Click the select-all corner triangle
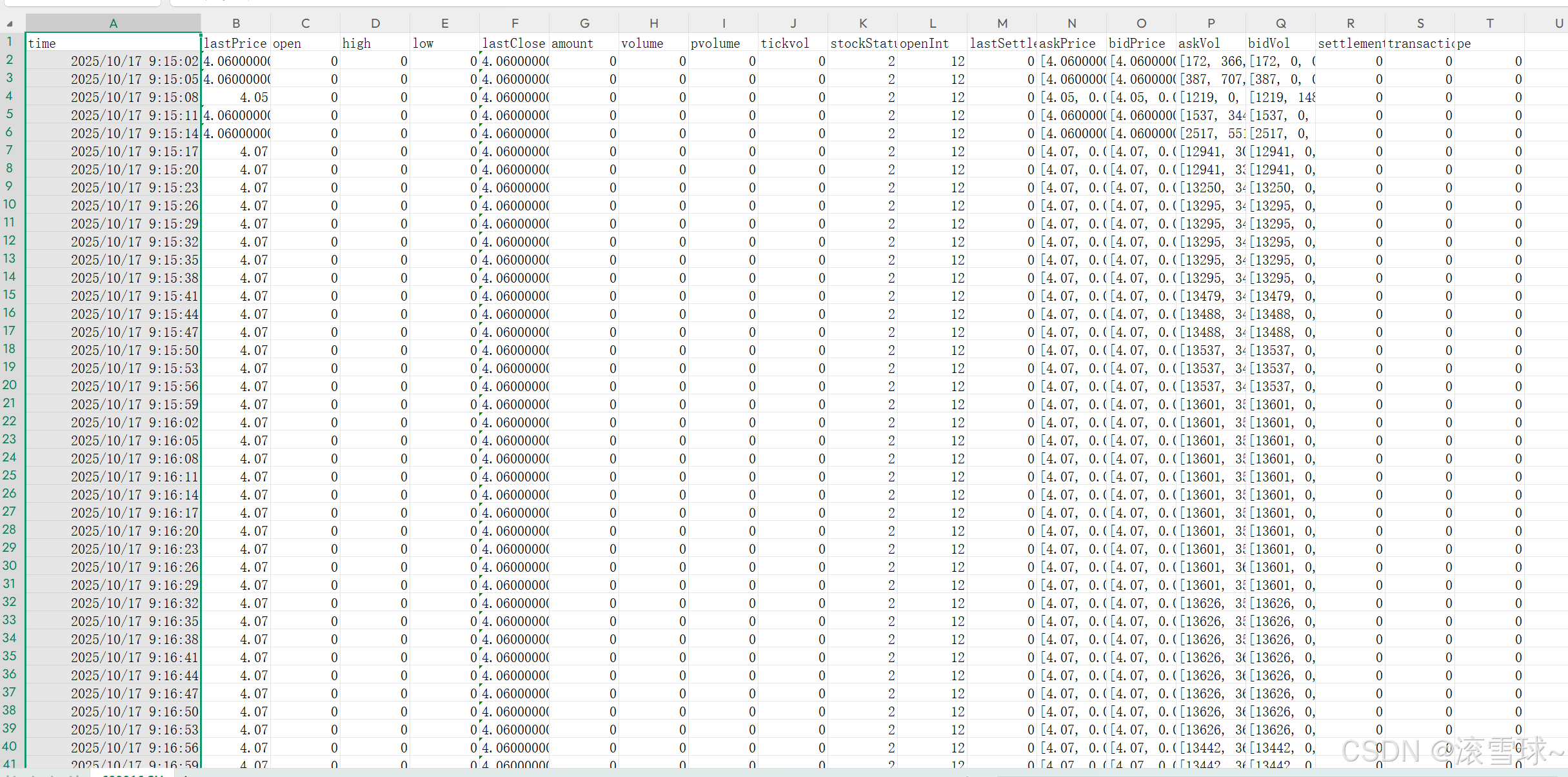1568x777 pixels. [x=10, y=24]
